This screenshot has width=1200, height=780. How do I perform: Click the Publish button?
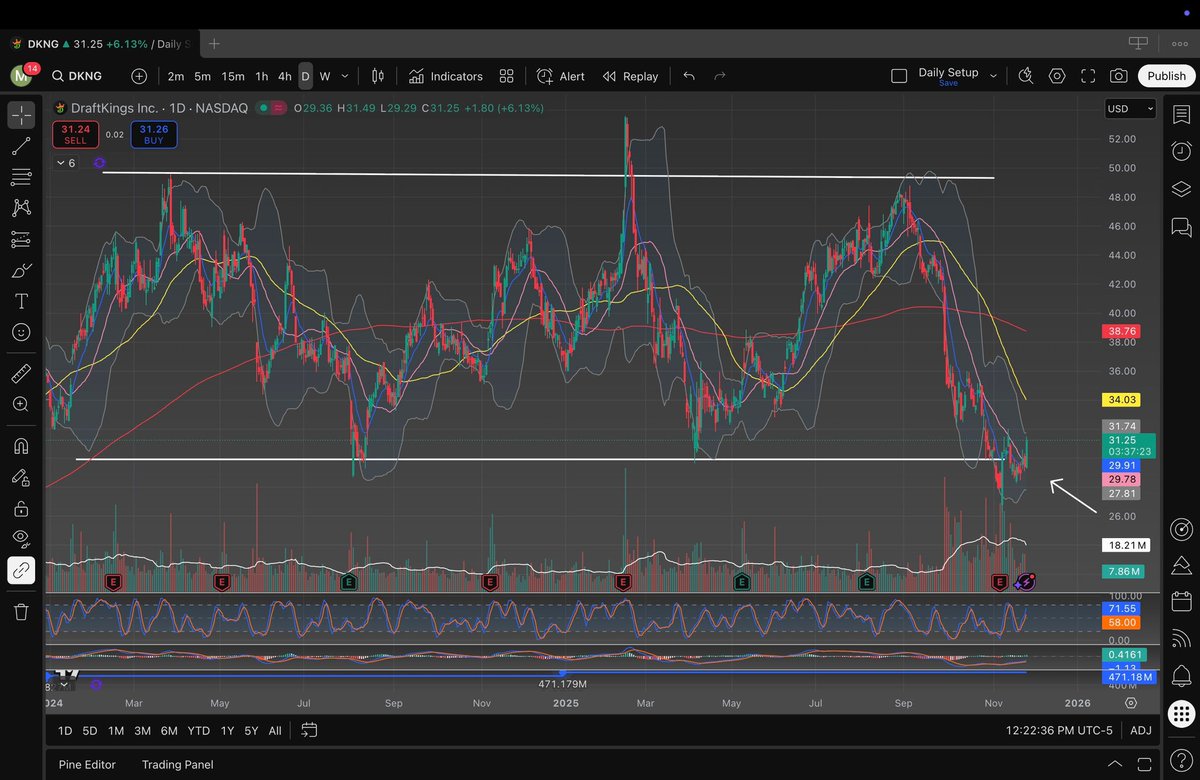(x=1166, y=76)
